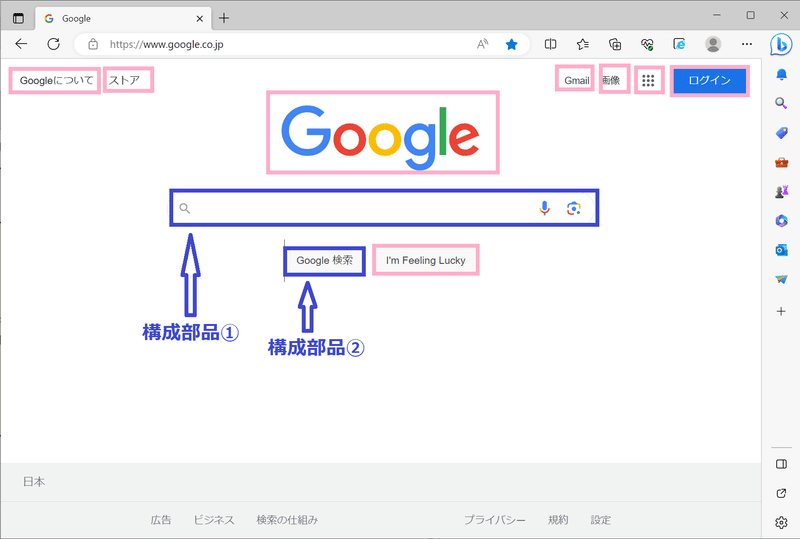Reload the page with the refresh icon
The image size is (800, 539).
click(54, 44)
